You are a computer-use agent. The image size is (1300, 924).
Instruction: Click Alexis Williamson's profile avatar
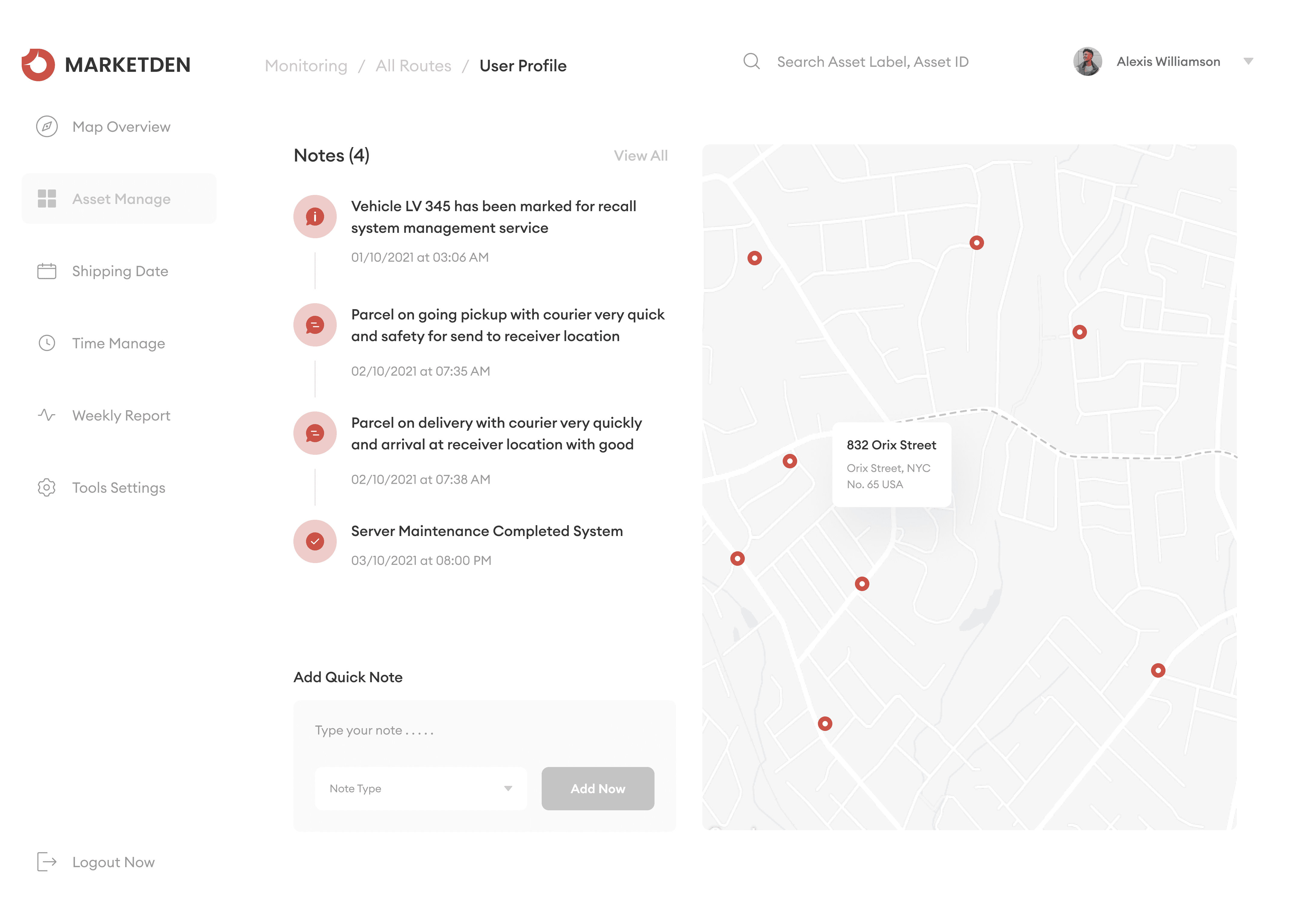point(1087,61)
